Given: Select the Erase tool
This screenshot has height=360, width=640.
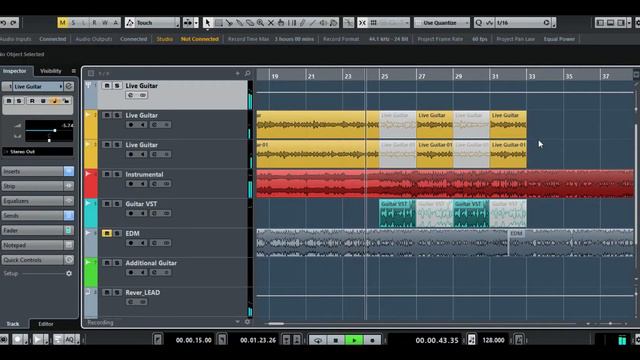Looking at the screenshot, I should tap(250, 23).
